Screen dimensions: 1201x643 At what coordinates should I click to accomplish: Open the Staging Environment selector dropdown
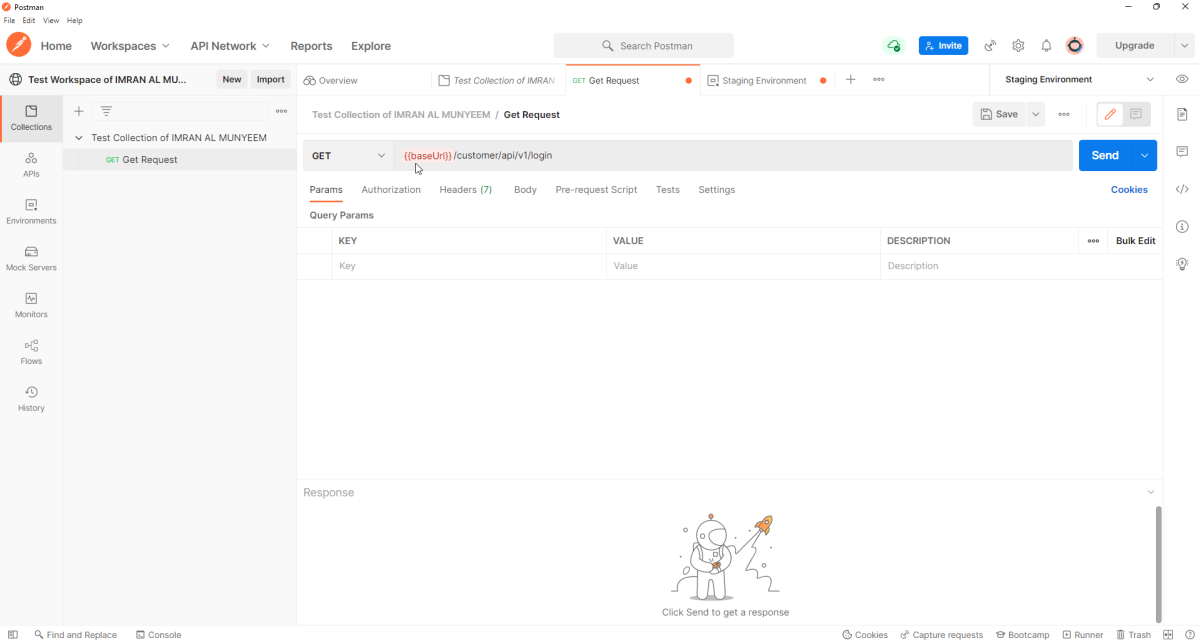pyautogui.click(x=1079, y=80)
